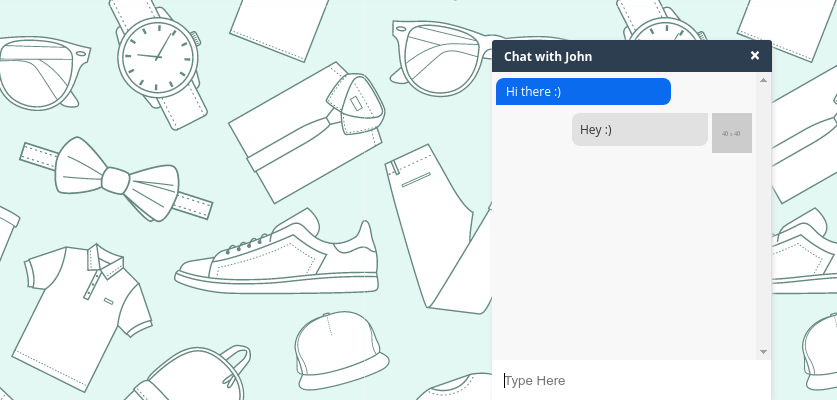Focus the 'Type Here' message input

(631, 380)
